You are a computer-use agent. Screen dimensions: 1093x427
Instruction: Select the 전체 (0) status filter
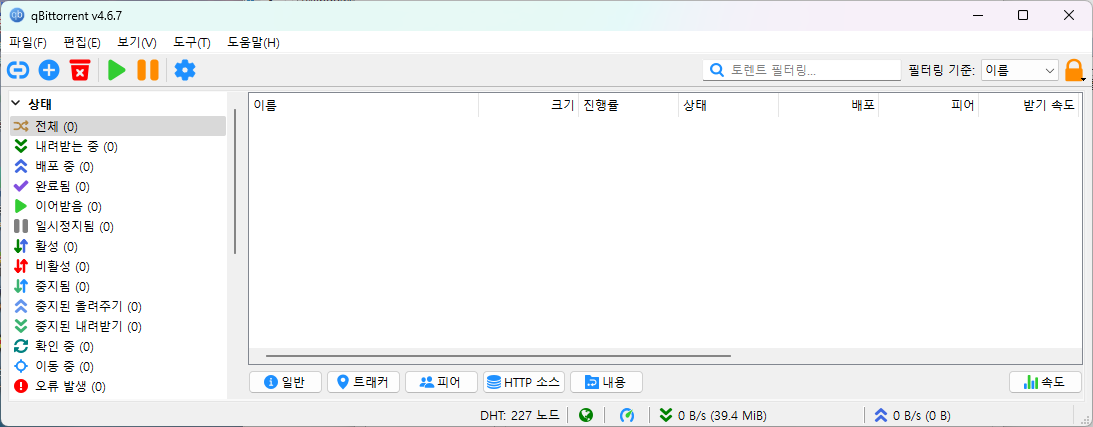(x=117, y=126)
